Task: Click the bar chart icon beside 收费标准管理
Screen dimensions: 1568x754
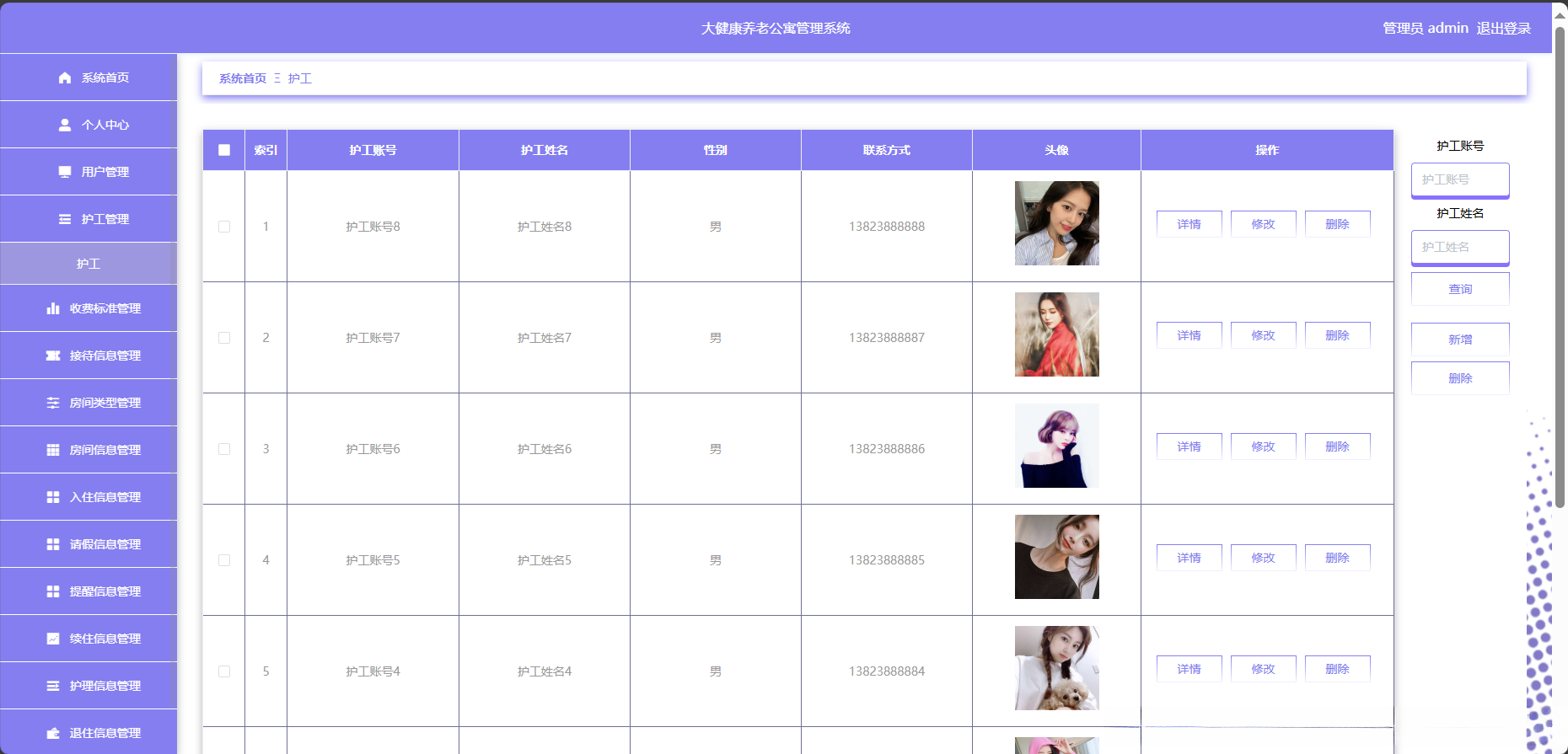Action: [53, 308]
